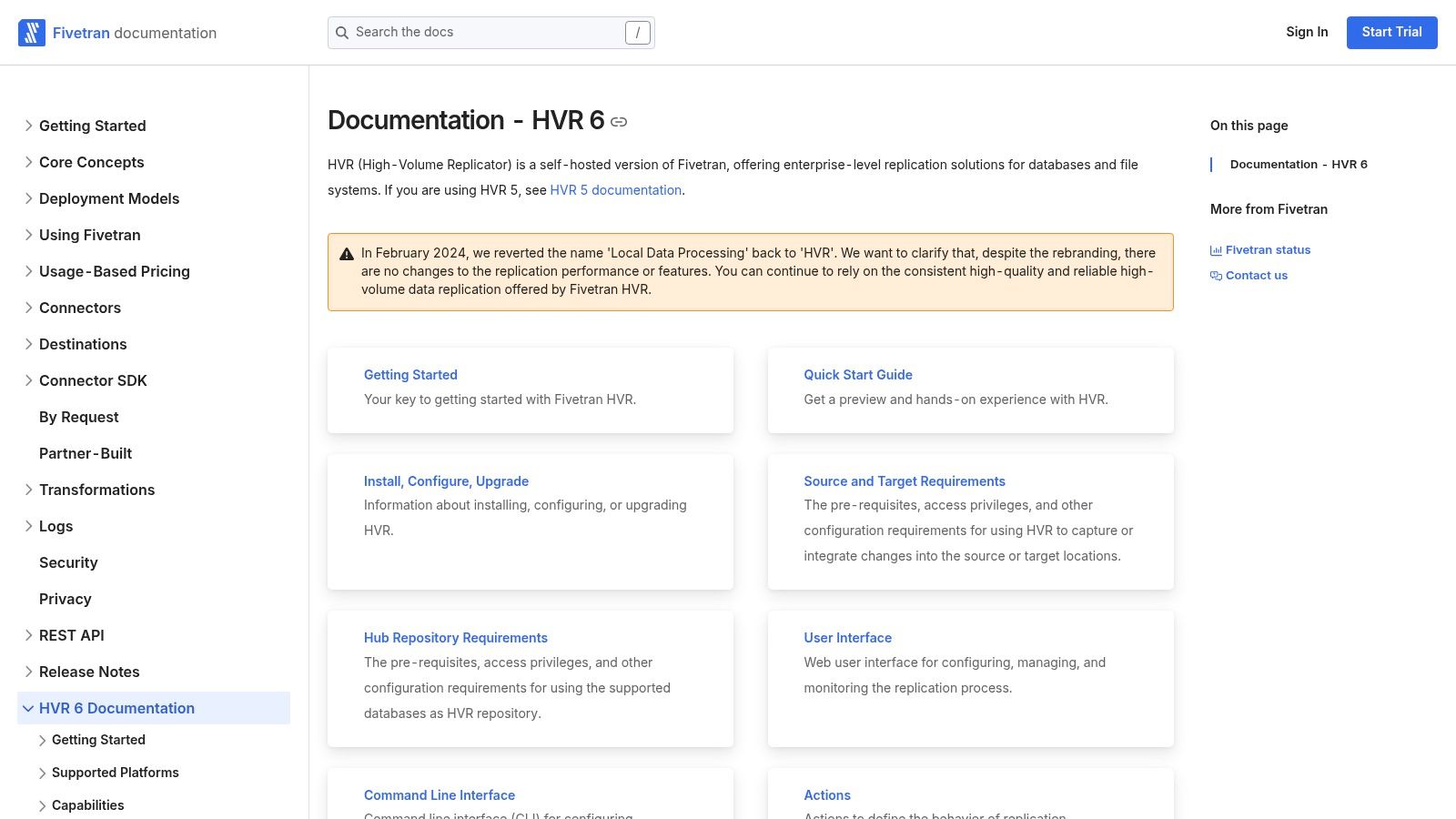Expand the Transformations chevron

pyautogui.click(x=28, y=490)
